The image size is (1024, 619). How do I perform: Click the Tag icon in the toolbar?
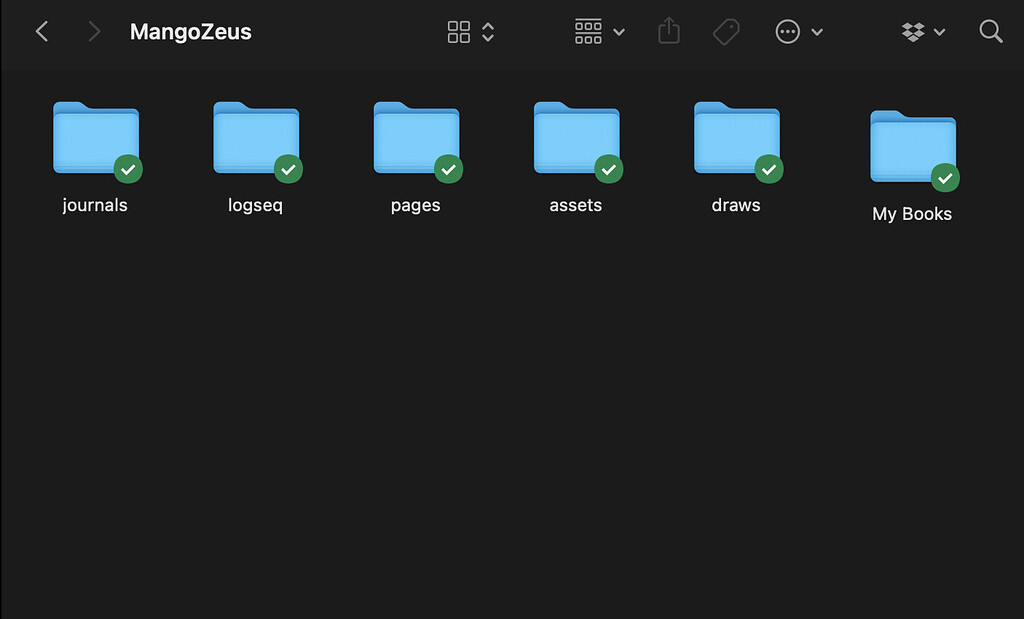726,31
